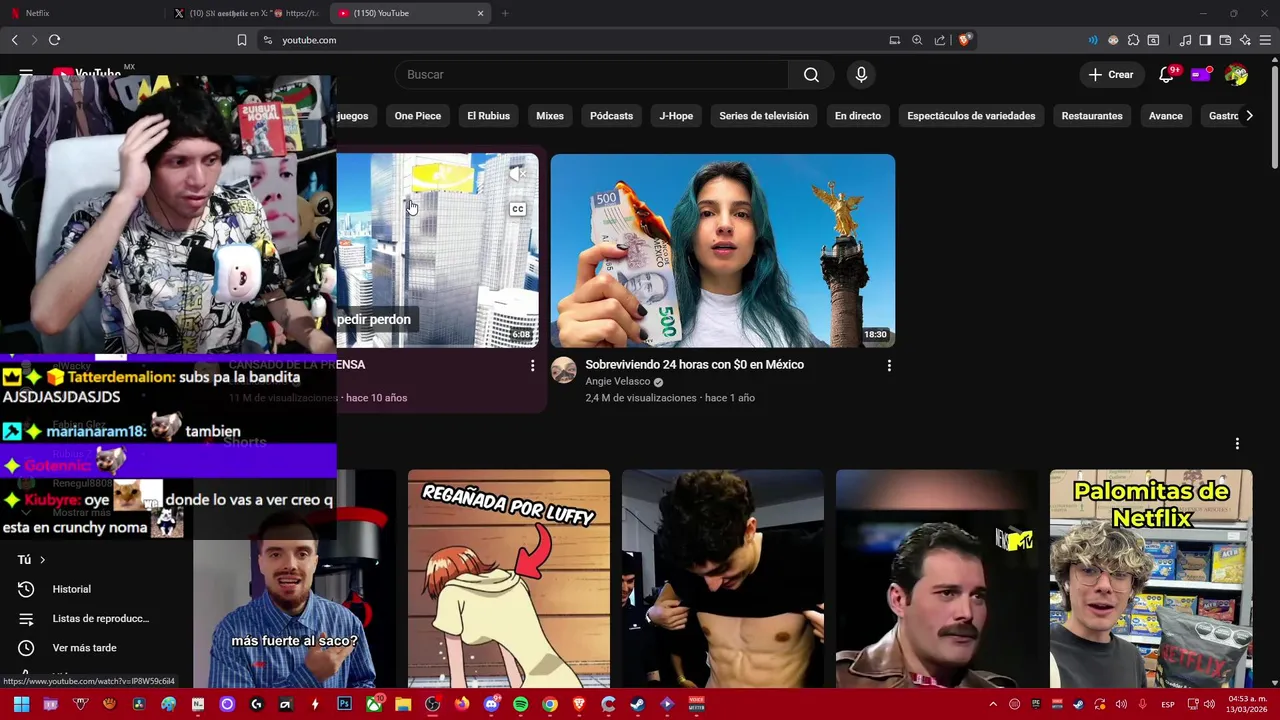Select the El Rubius filter chip
Screen dimensions: 1280x720
[488, 116]
